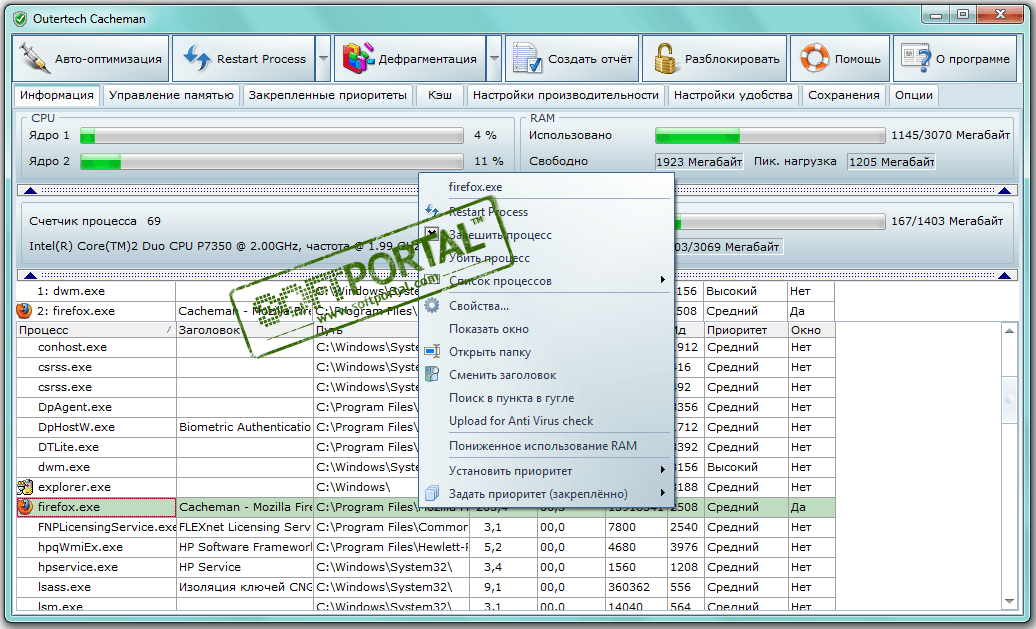Choose Показать окно in context menu

click(546, 329)
